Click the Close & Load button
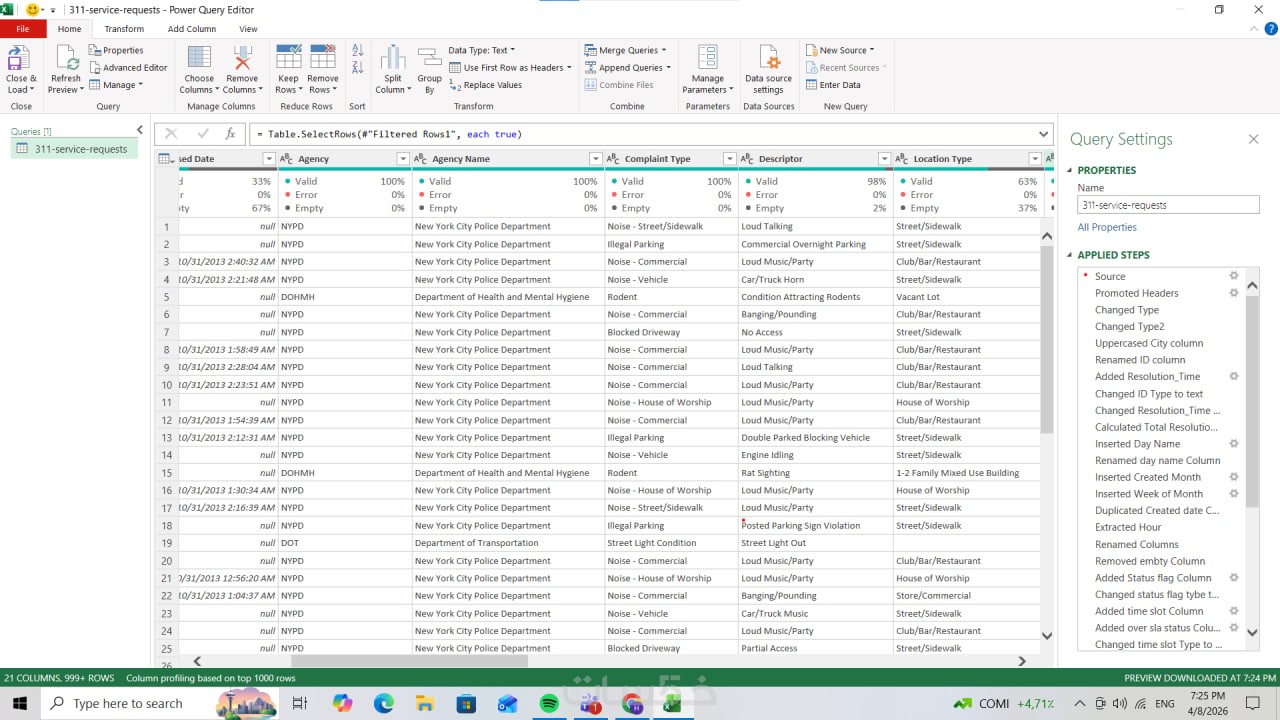Viewport: 1280px width, 720px height. pyautogui.click(x=20, y=69)
